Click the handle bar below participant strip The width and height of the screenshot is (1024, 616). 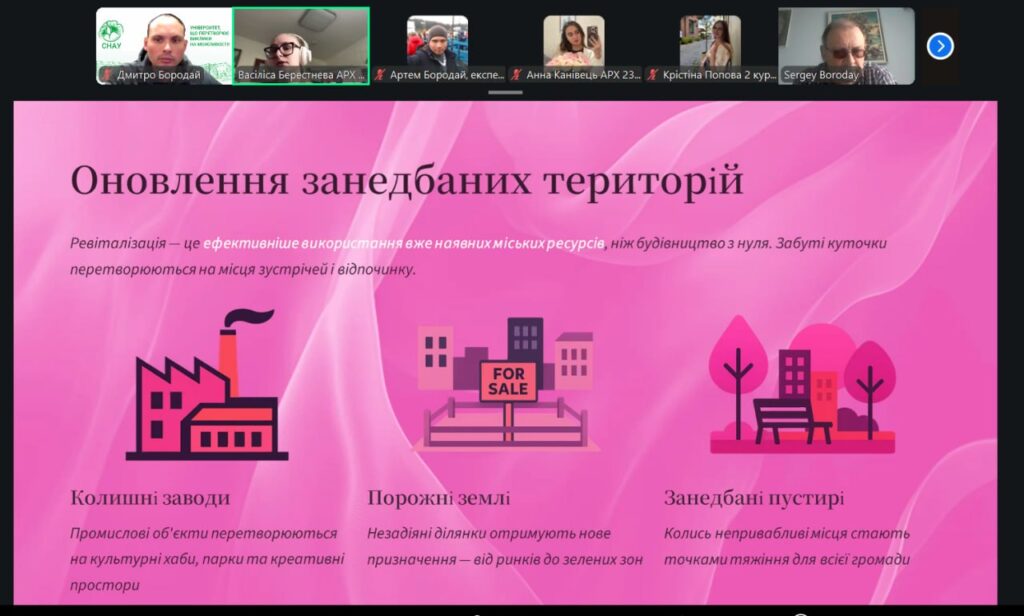[x=506, y=93]
